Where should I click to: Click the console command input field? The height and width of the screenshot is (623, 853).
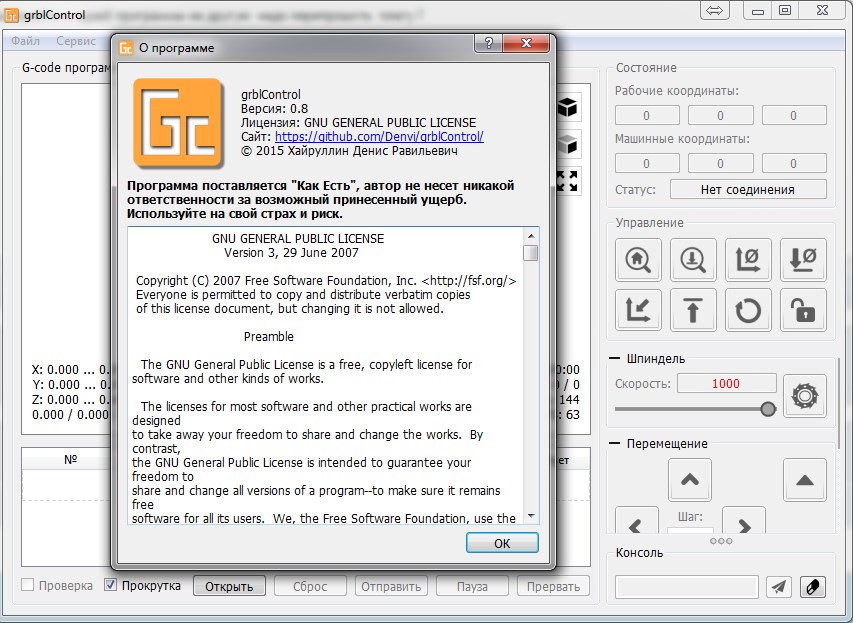click(x=687, y=587)
